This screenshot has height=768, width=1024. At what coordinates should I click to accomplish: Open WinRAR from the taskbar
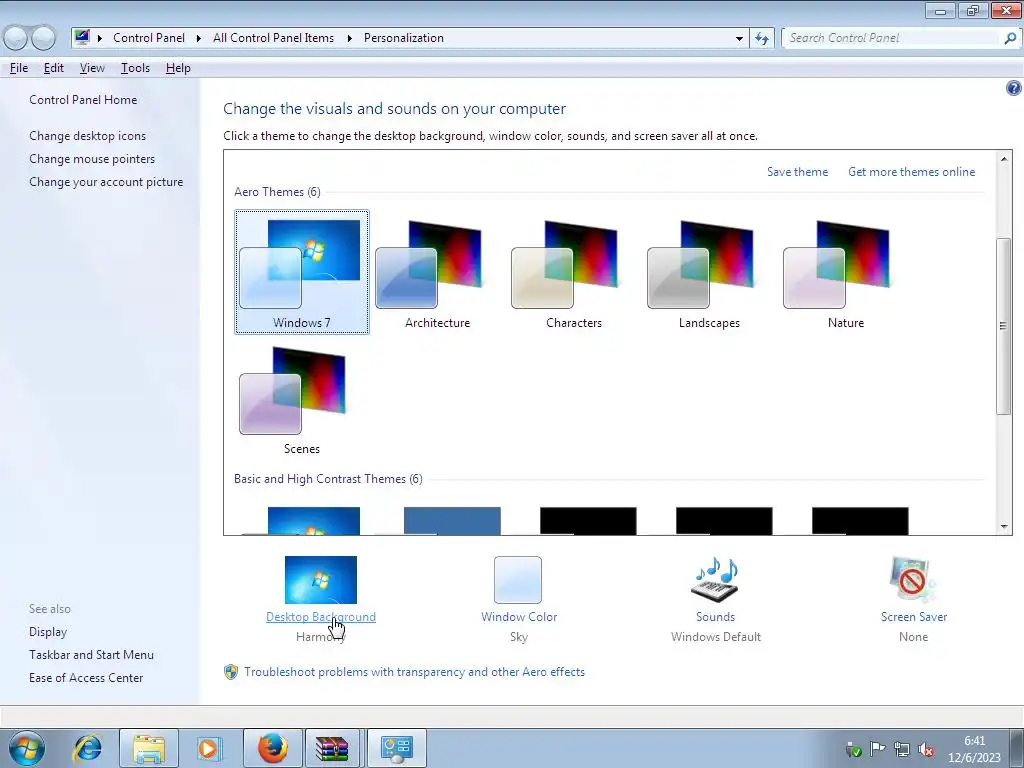(x=332, y=748)
